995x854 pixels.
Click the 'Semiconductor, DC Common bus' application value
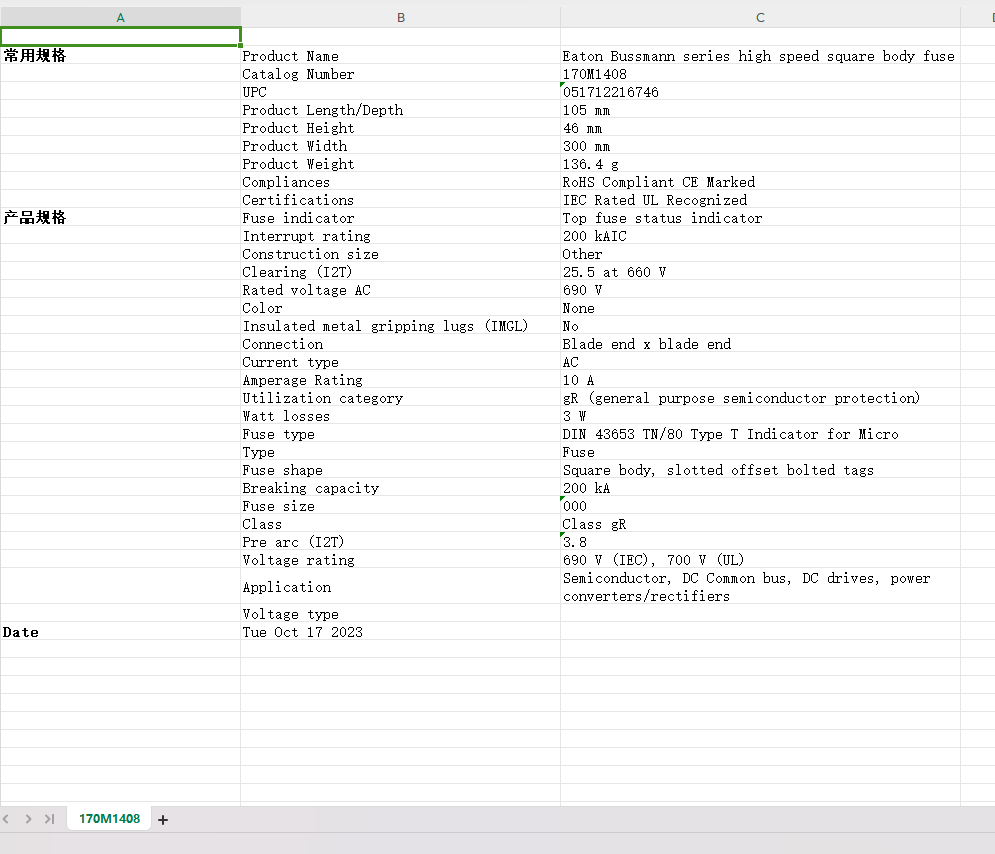(760, 587)
